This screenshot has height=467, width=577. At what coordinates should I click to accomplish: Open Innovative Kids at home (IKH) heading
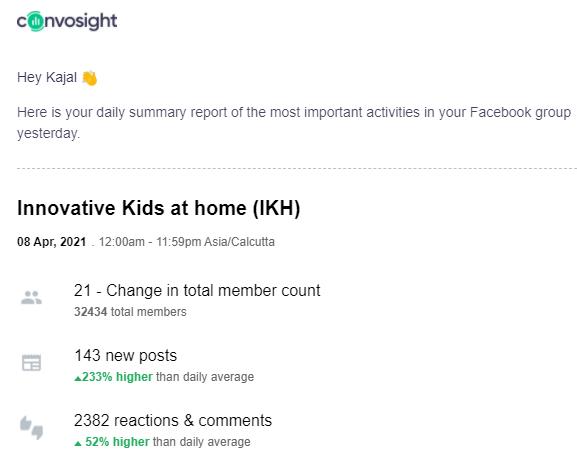click(x=159, y=208)
